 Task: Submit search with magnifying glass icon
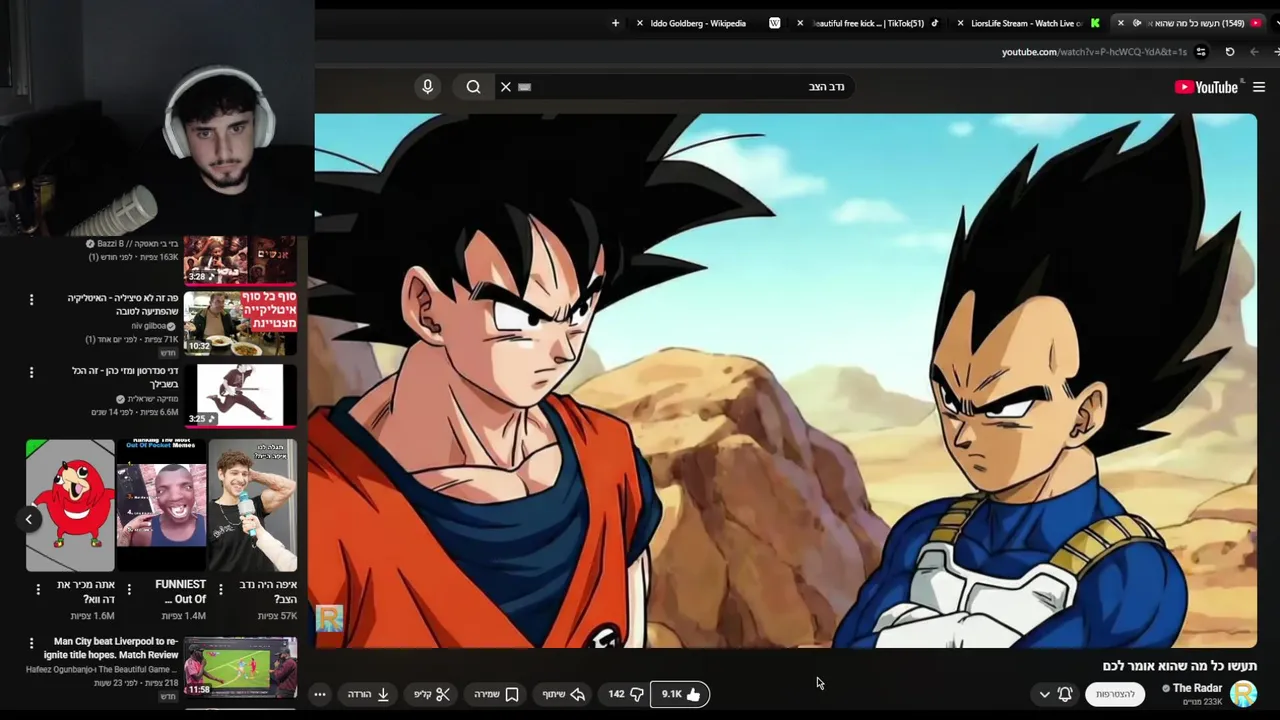(x=473, y=87)
